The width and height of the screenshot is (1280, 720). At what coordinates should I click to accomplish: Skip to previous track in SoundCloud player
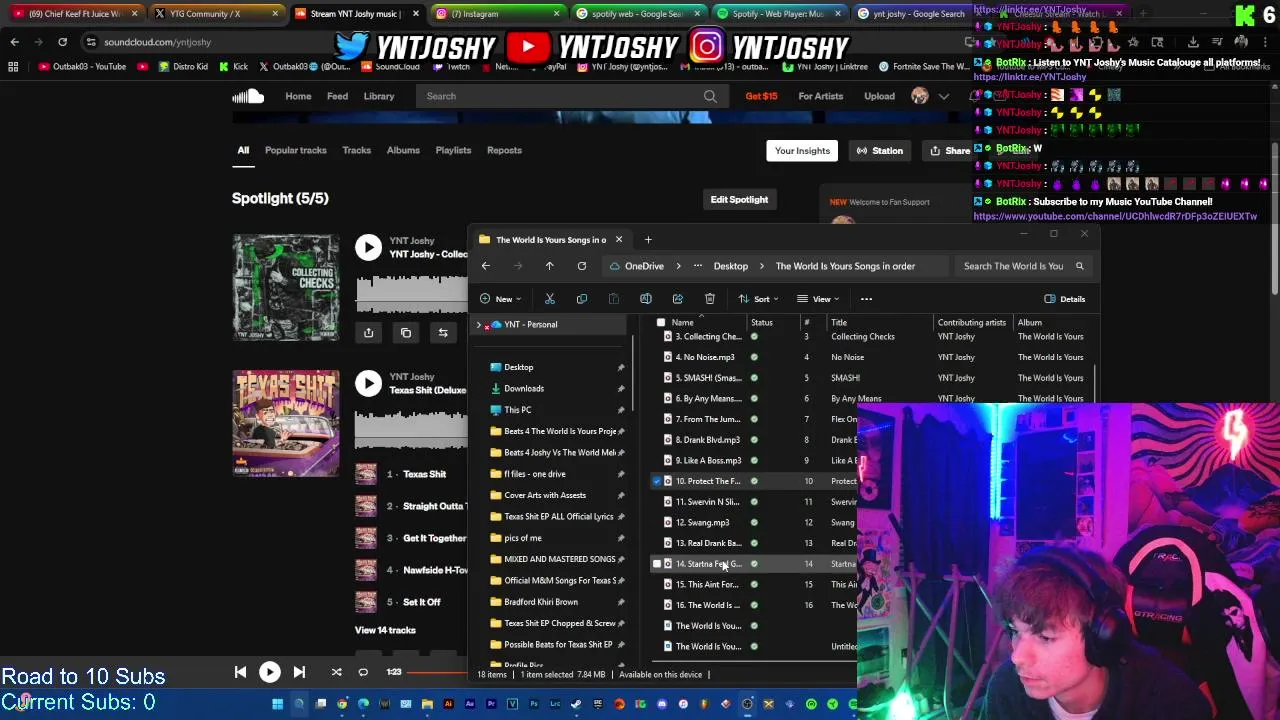(240, 673)
